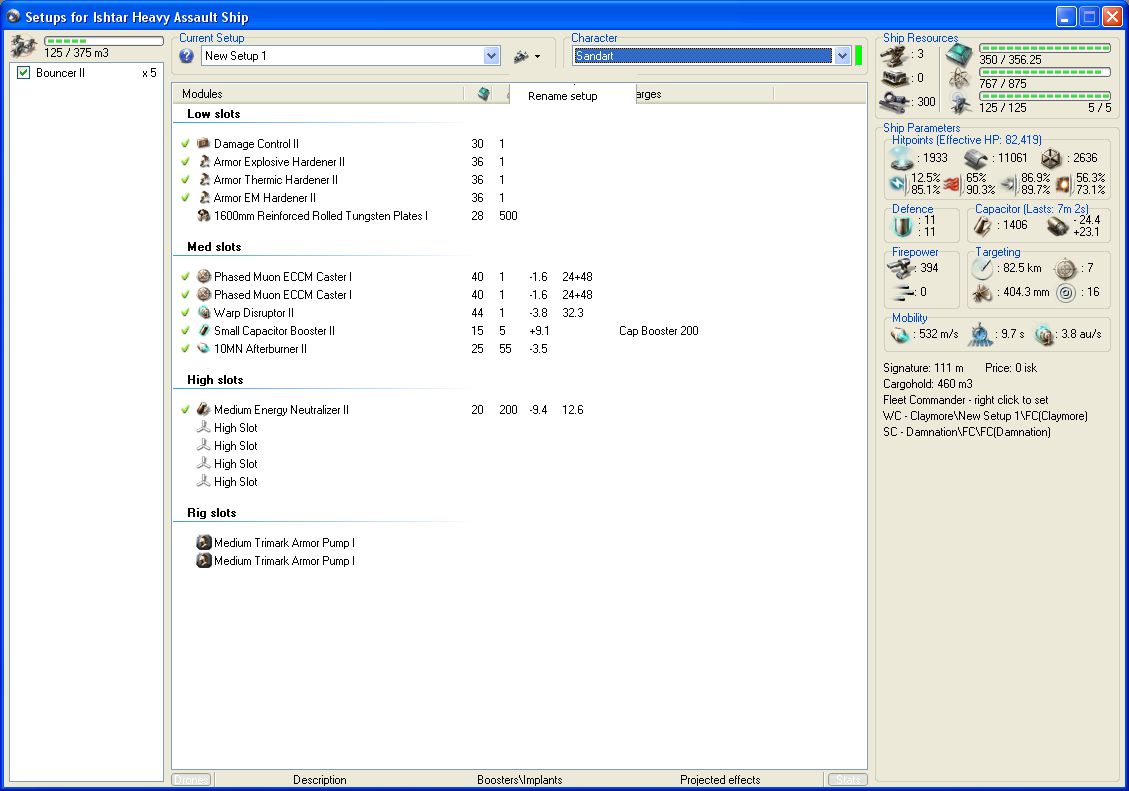This screenshot has height=791, width=1129.
Task: Click the Rig slots section header
Action: pos(212,513)
